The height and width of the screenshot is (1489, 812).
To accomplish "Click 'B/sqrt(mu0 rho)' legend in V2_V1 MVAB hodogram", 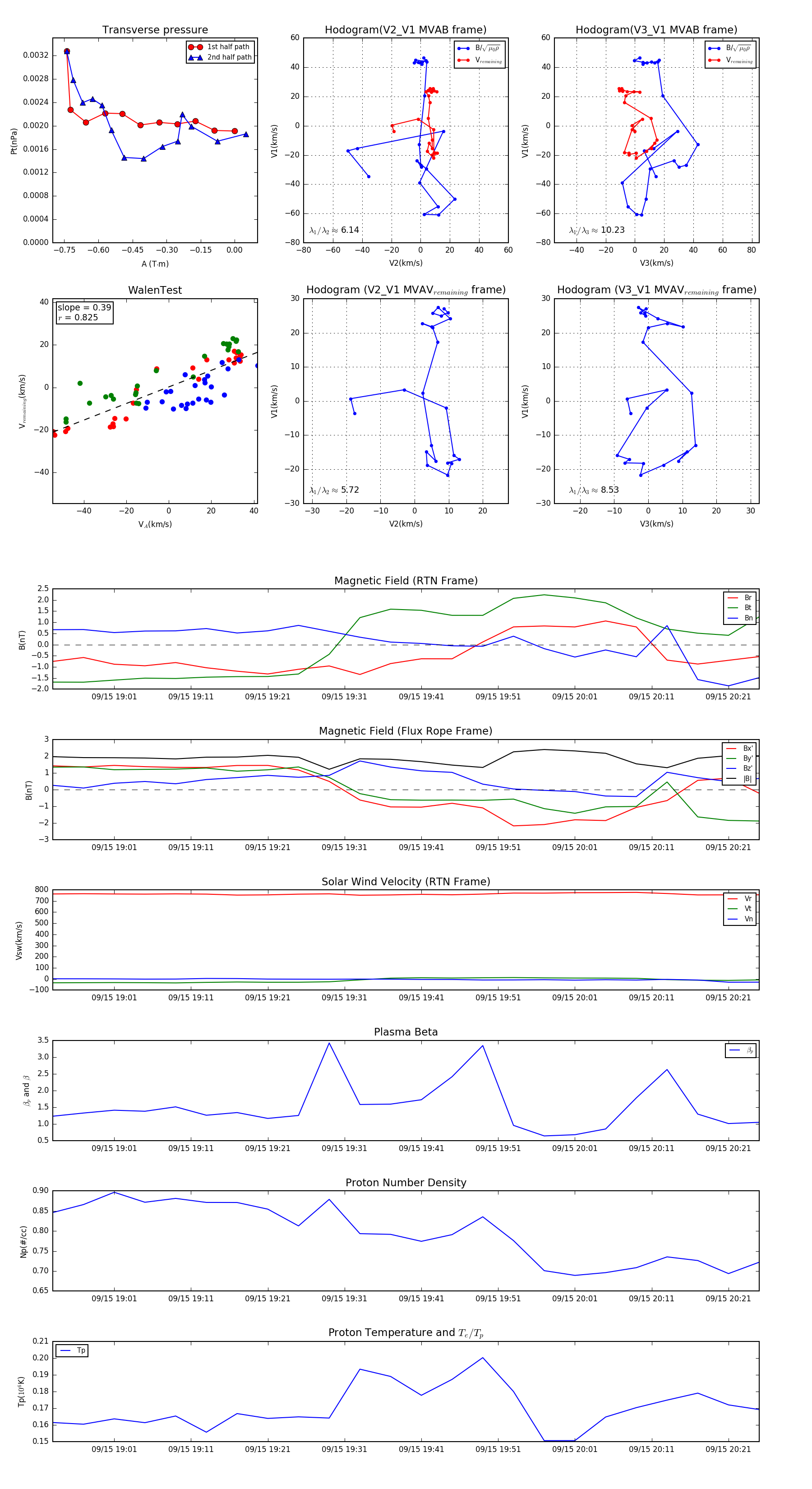I will point(480,49).
